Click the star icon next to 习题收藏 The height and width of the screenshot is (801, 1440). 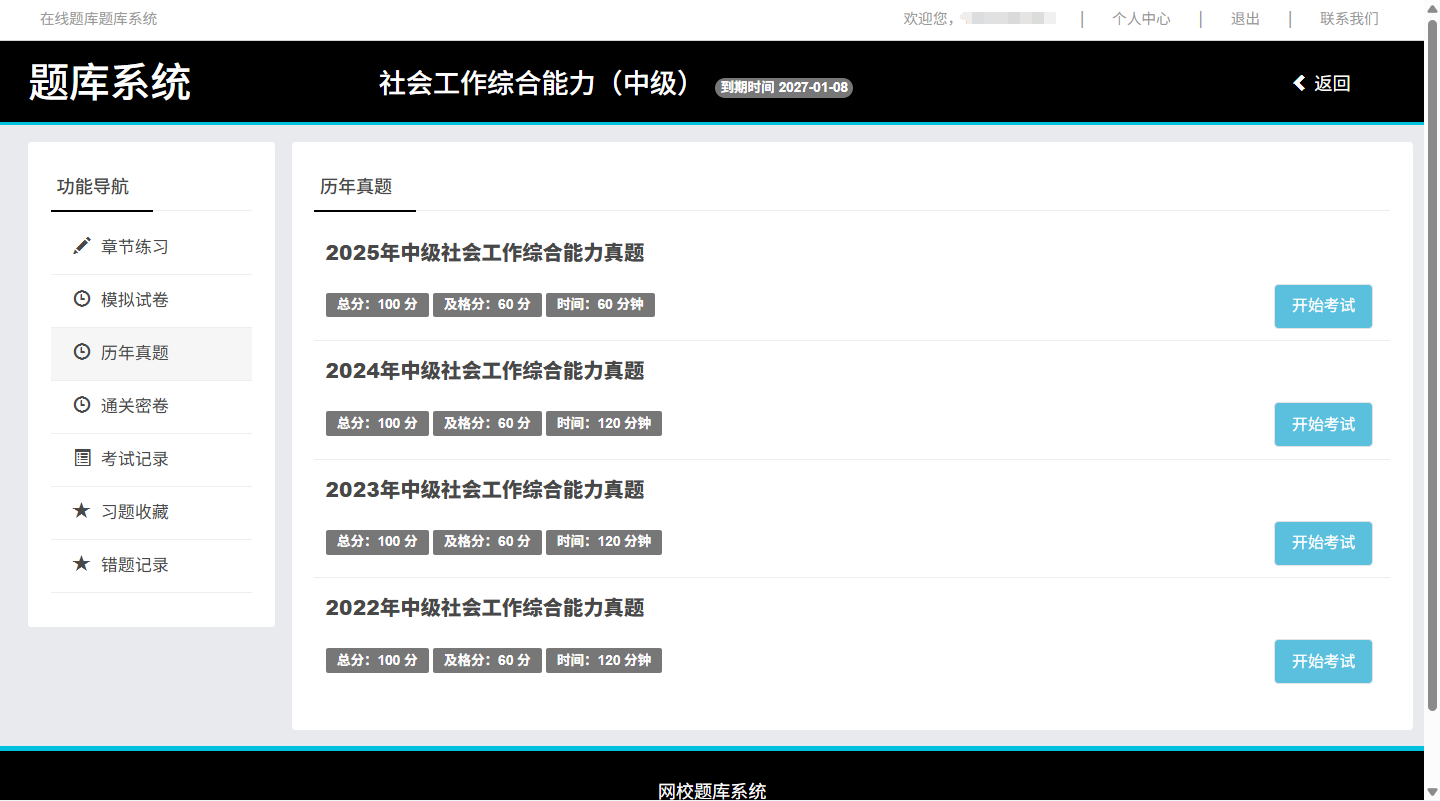(x=82, y=511)
